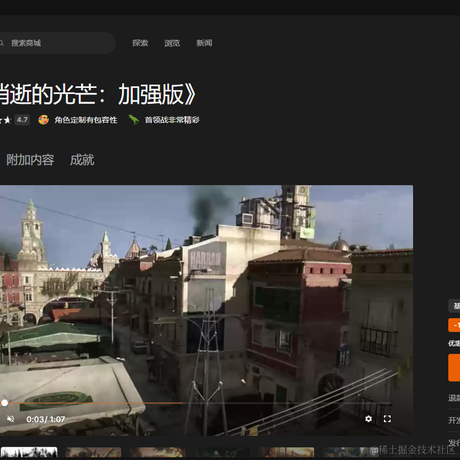460x460 pixels.
Task: Open the 新闻 nav item
Action: [x=204, y=43]
